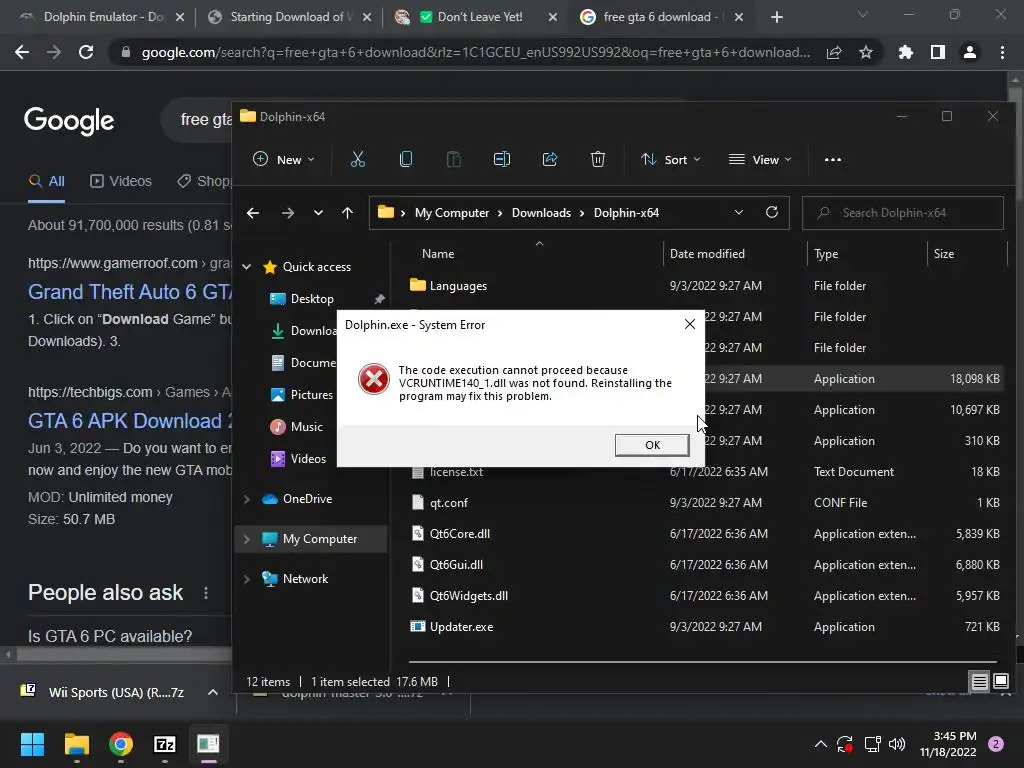Open the Sort dropdown menu

pos(671,159)
